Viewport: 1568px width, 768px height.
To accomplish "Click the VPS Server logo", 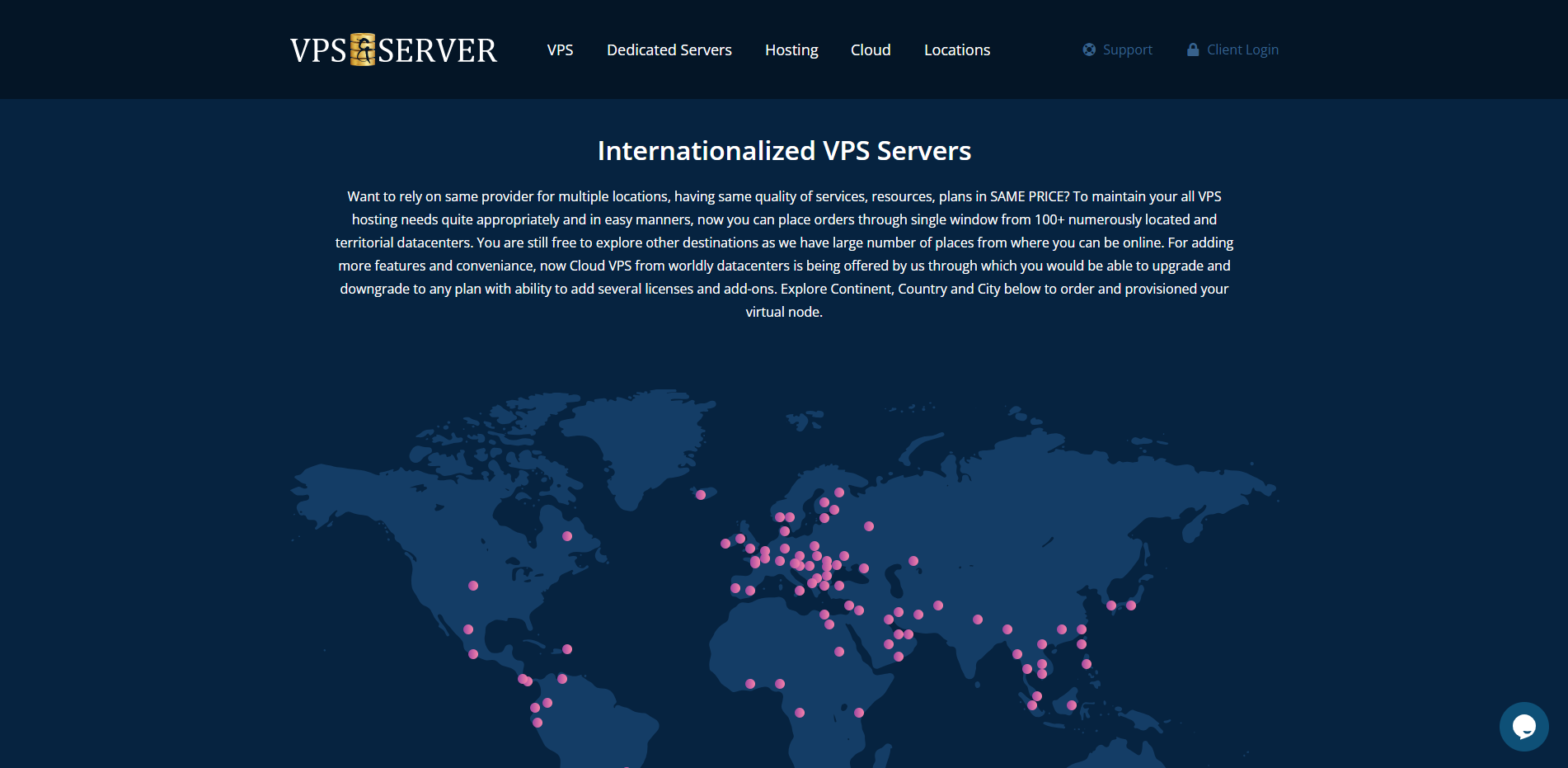I will pyautogui.click(x=393, y=50).
